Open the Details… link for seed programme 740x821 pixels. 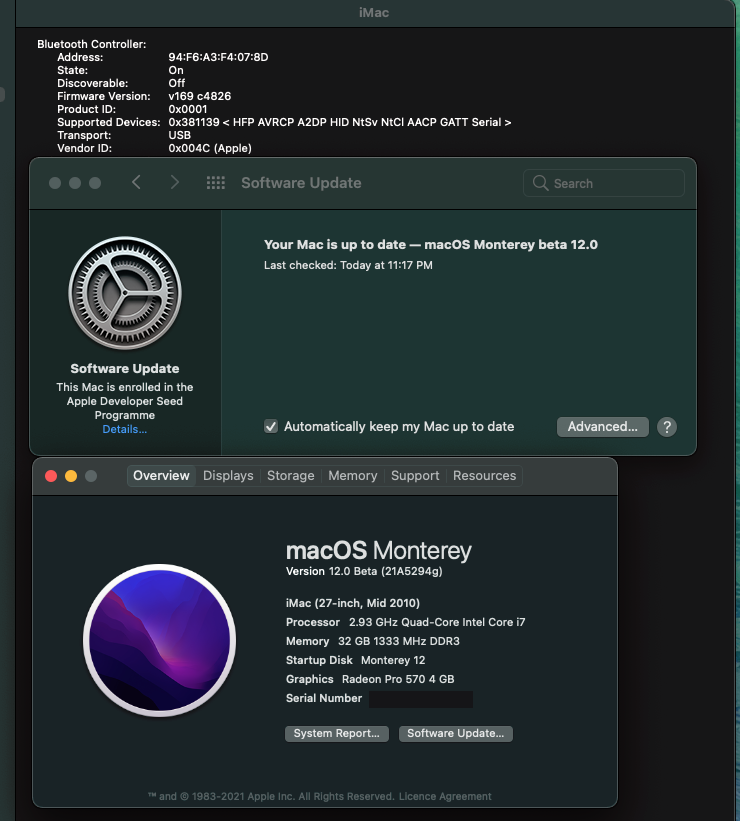(125, 429)
